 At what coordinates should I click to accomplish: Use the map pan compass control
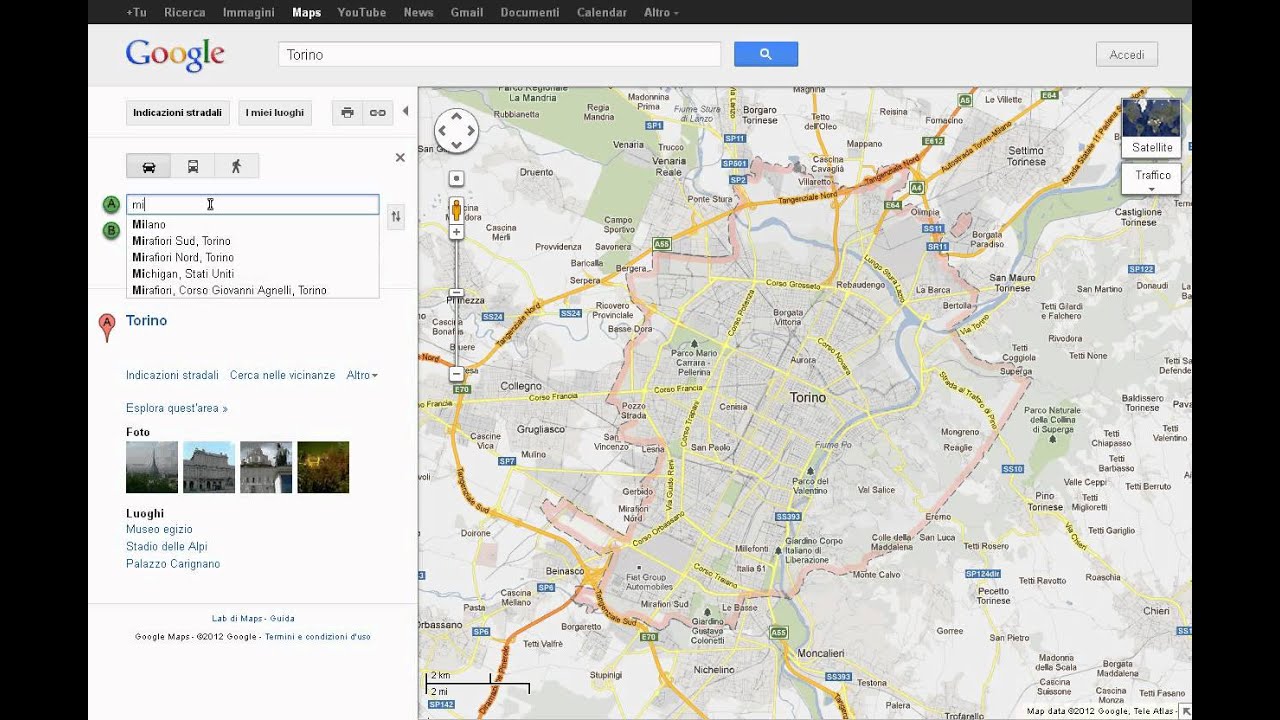click(x=456, y=131)
